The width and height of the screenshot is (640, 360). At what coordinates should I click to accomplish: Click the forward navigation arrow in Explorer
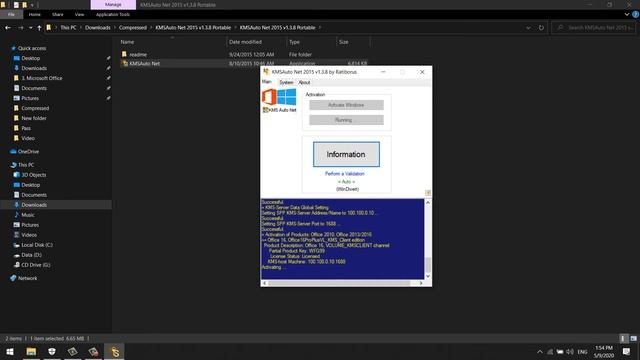[20, 28]
